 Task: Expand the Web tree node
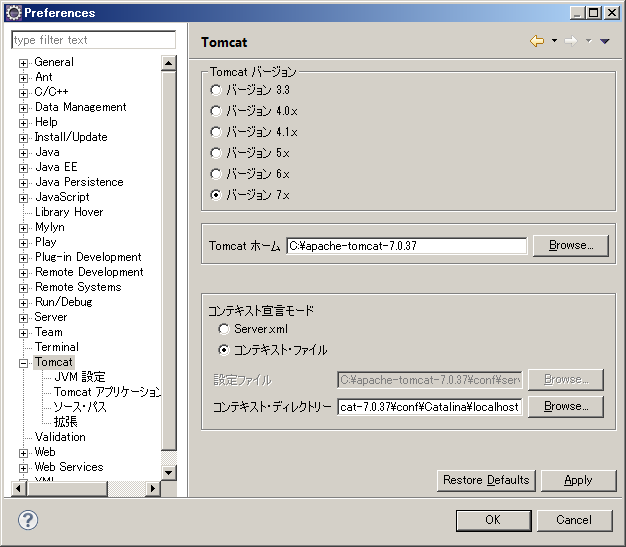click(x=24, y=453)
